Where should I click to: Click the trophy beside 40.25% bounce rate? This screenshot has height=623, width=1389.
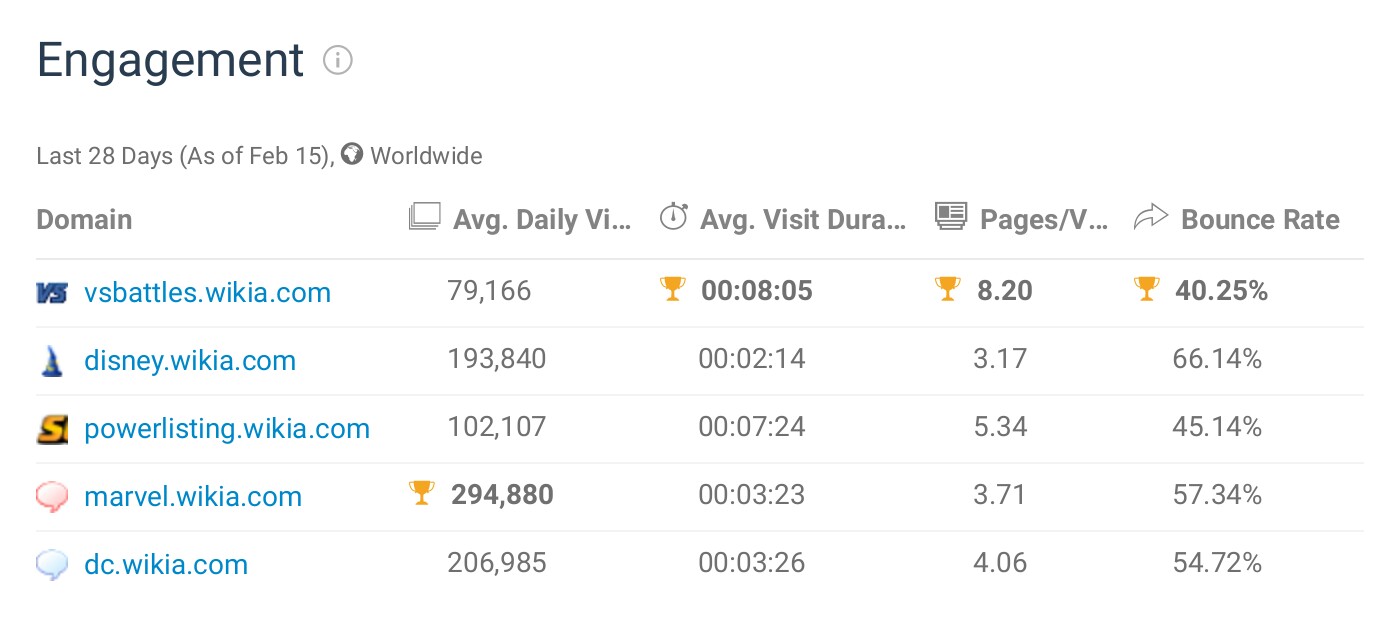(x=1146, y=289)
